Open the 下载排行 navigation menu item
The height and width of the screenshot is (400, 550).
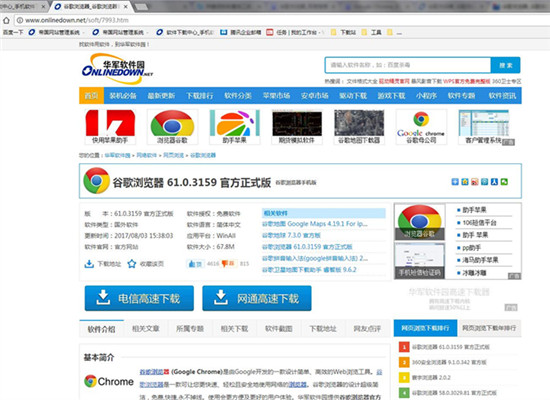[200, 95]
